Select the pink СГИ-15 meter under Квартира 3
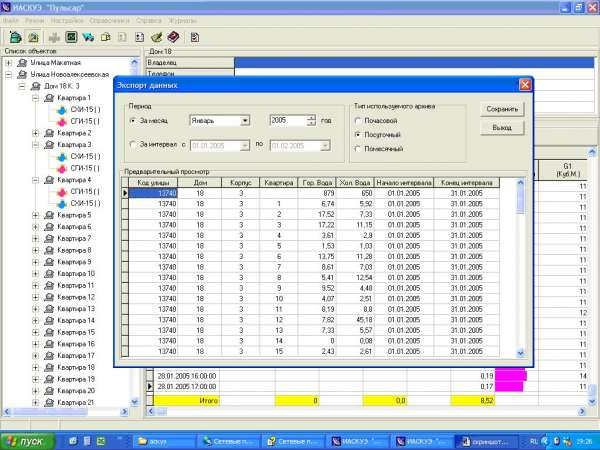 tap(78, 168)
